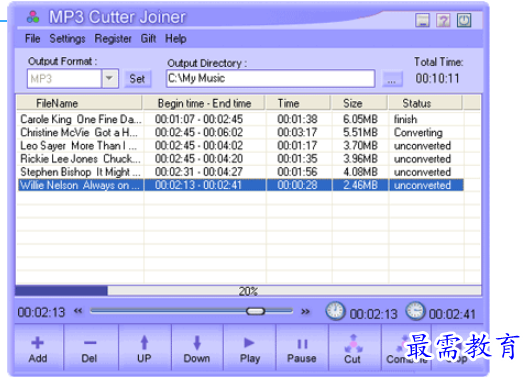
Task: Move the selected file UP
Action: [x=144, y=348]
